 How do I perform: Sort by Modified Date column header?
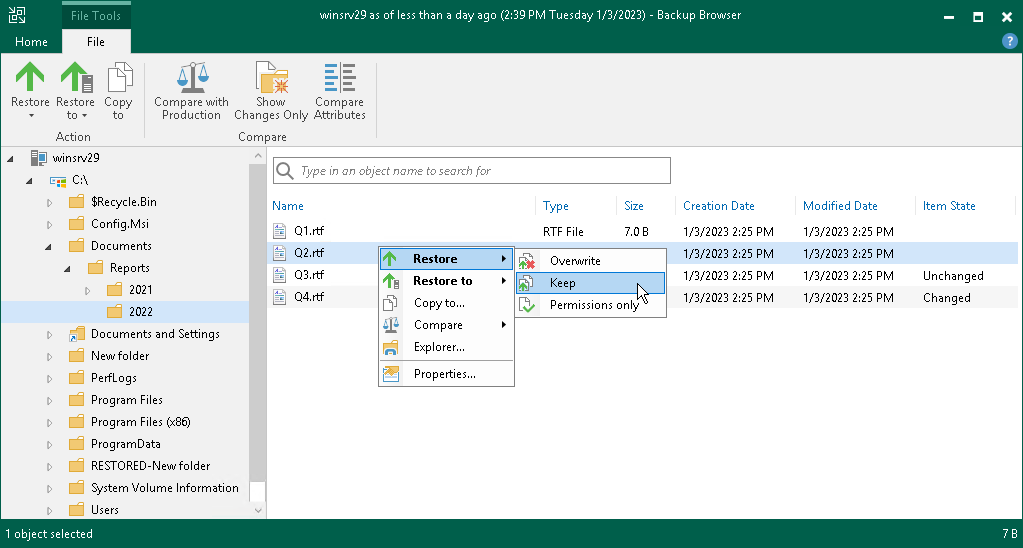point(840,206)
